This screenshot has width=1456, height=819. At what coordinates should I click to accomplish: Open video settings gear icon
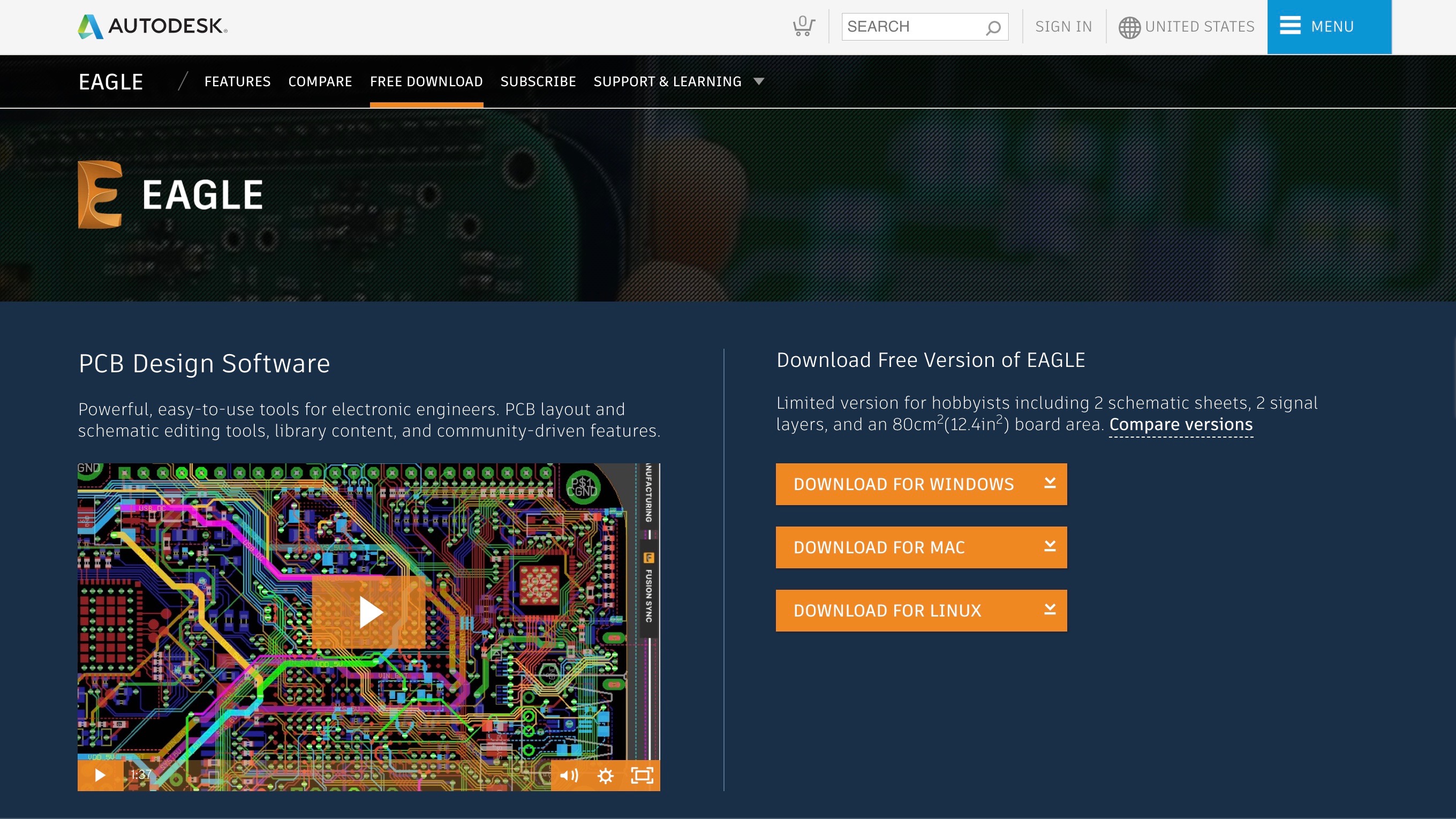[x=605, y=776]
